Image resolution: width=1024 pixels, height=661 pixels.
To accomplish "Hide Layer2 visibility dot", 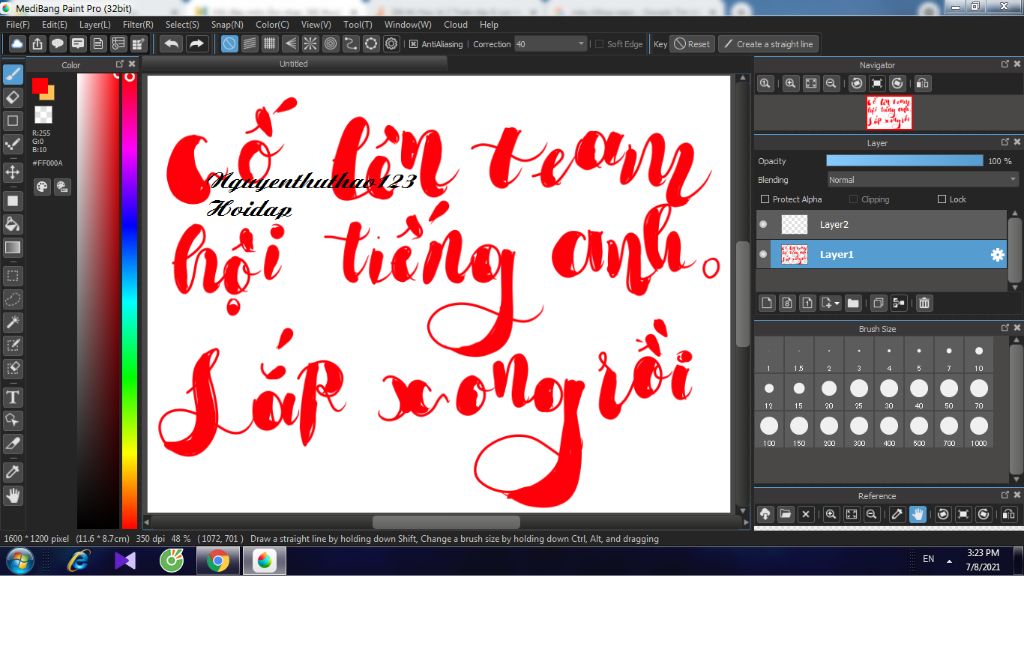I will coord(763,224).
